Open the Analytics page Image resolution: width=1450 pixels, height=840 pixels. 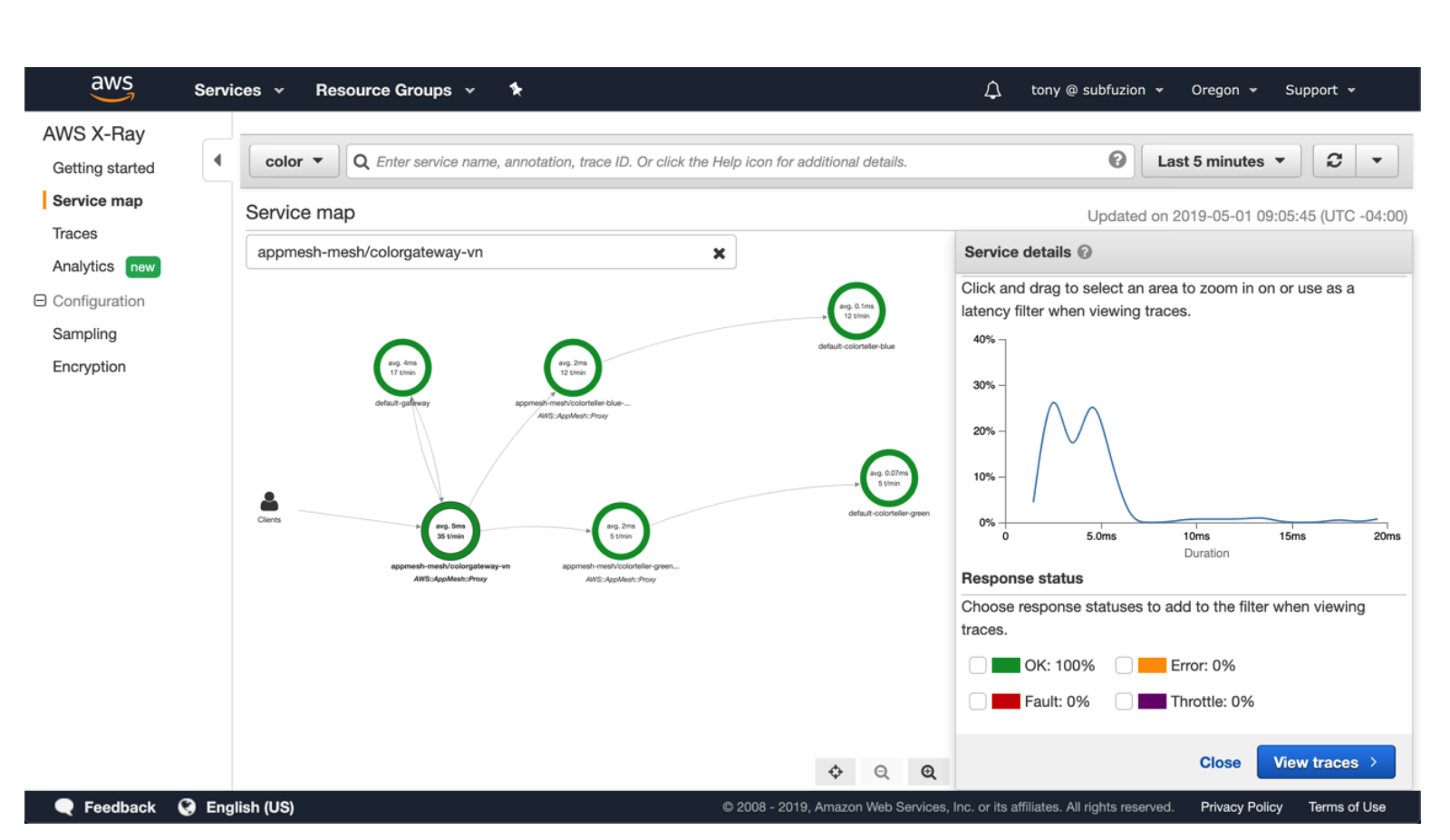(x=82, y=266)
